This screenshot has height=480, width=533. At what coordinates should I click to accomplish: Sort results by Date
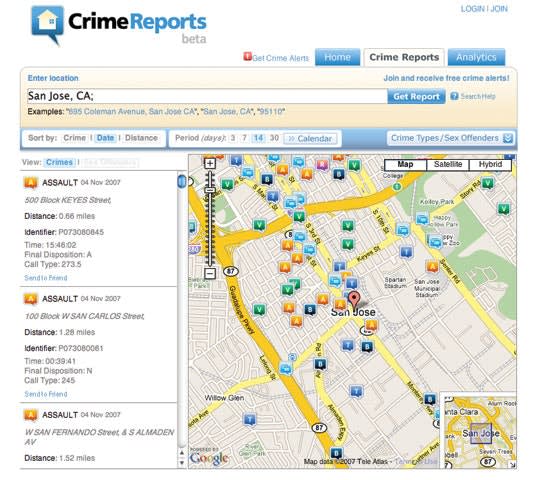tap(105, 138)
